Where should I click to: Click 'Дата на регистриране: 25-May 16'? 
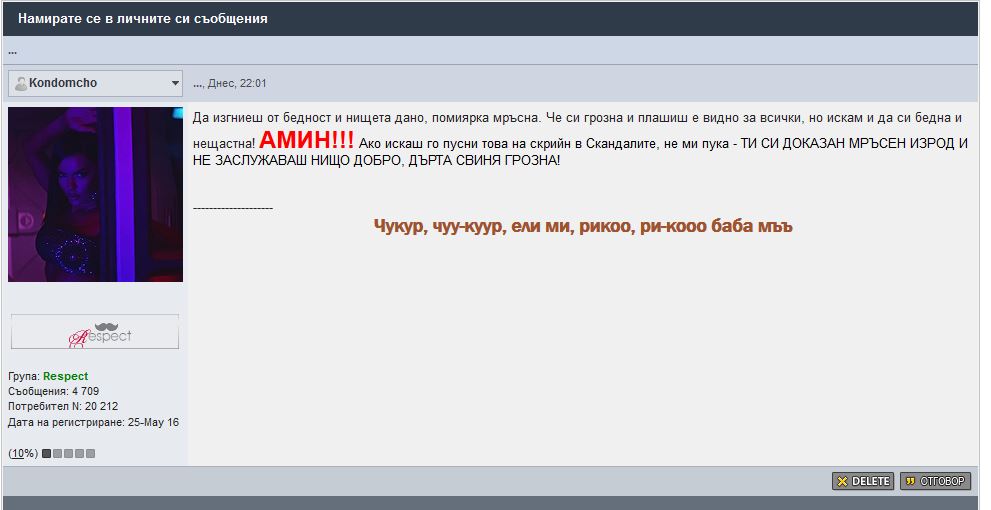pos(94,422)
